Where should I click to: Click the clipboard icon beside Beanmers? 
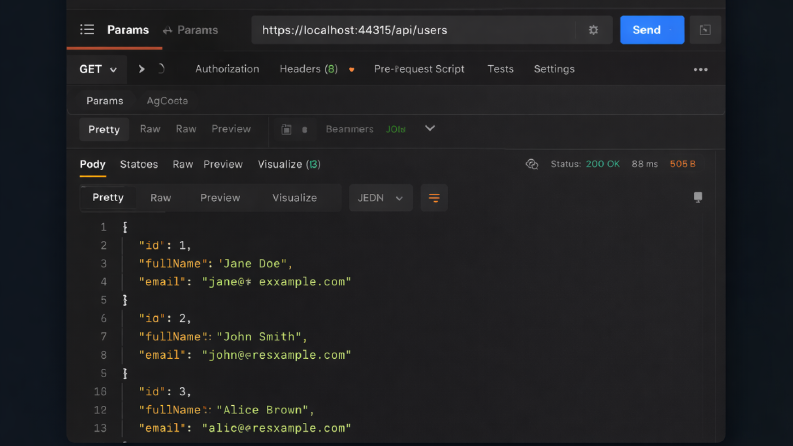[286, 129]
